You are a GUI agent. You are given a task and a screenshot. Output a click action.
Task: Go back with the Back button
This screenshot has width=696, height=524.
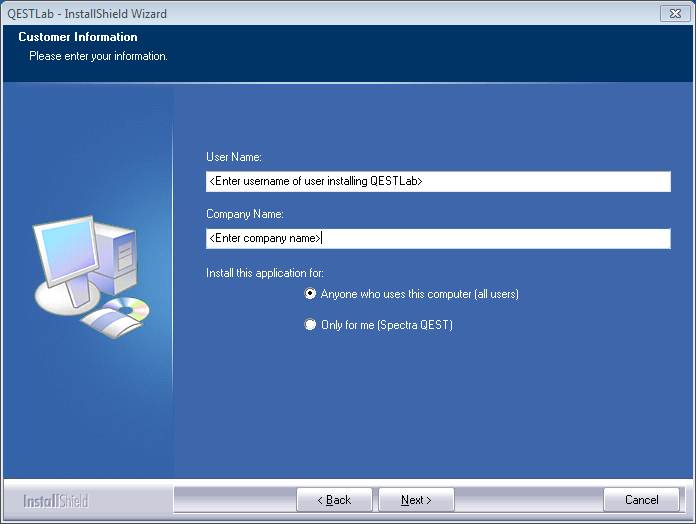[334, 500]
